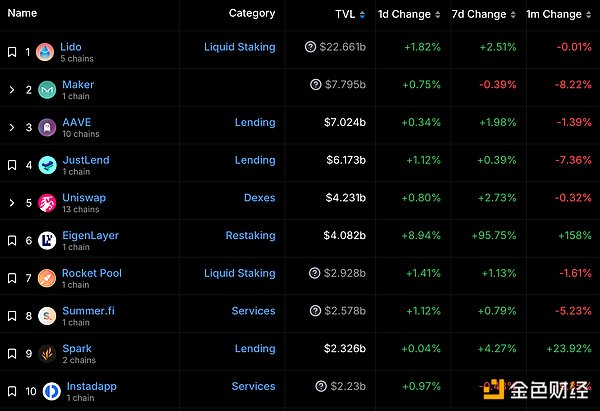Expand the Uniswap row chevron
This screenshot has width=600, height=411.
coord(12,203)
